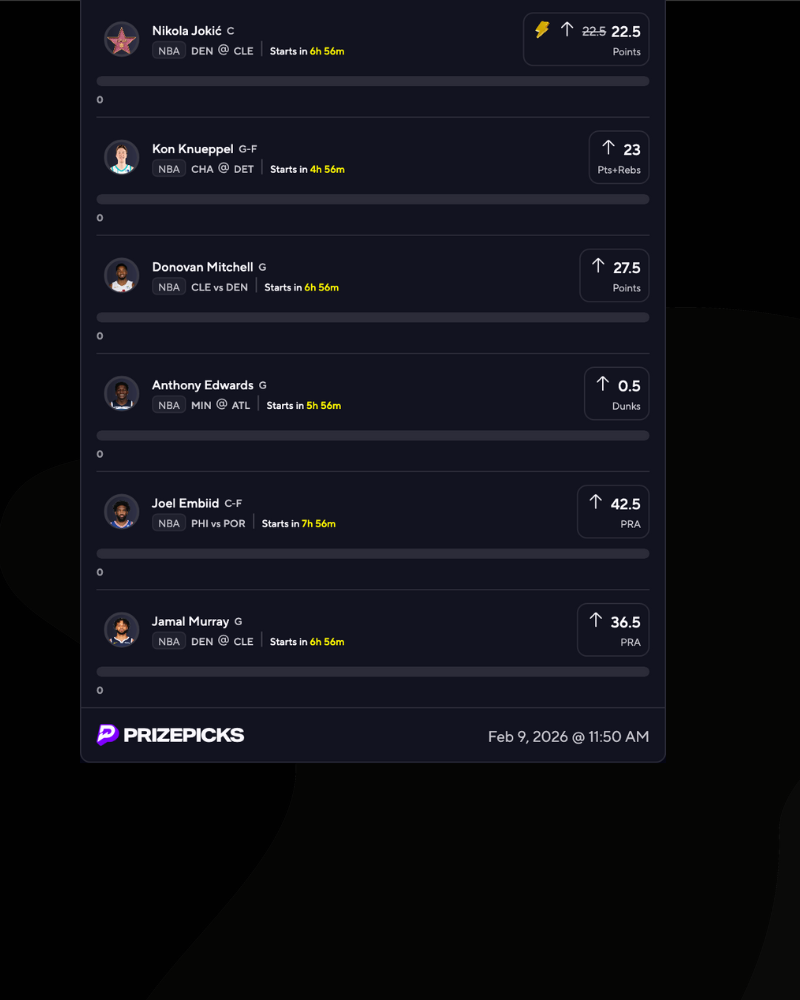Click the PrizePicks logo
Viewport: 800px width, 1000px height.
coord(171,735)
